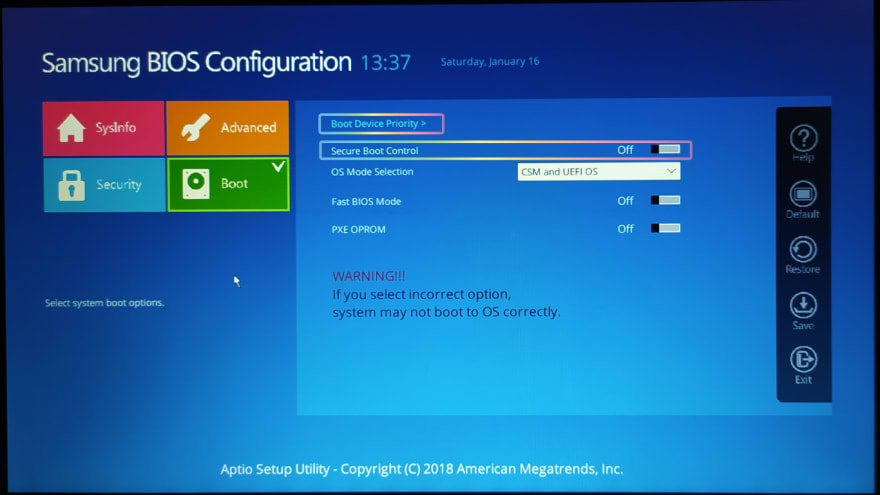Toggle PXE OPROM switch
This screenshot has height=495, width=880.
(666, 228)
